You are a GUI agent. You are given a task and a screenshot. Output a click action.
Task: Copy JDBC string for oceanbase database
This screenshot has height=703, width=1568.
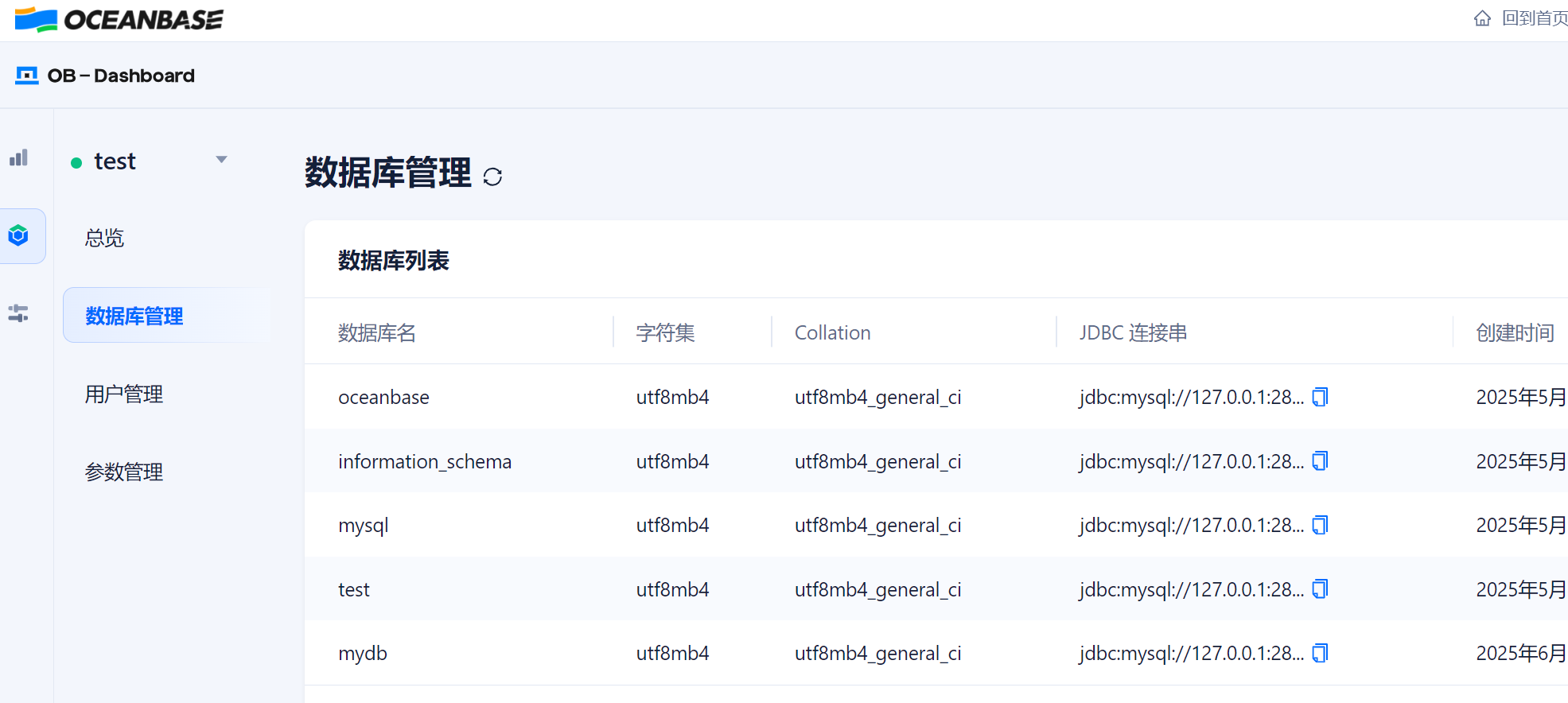point(1320,397)
